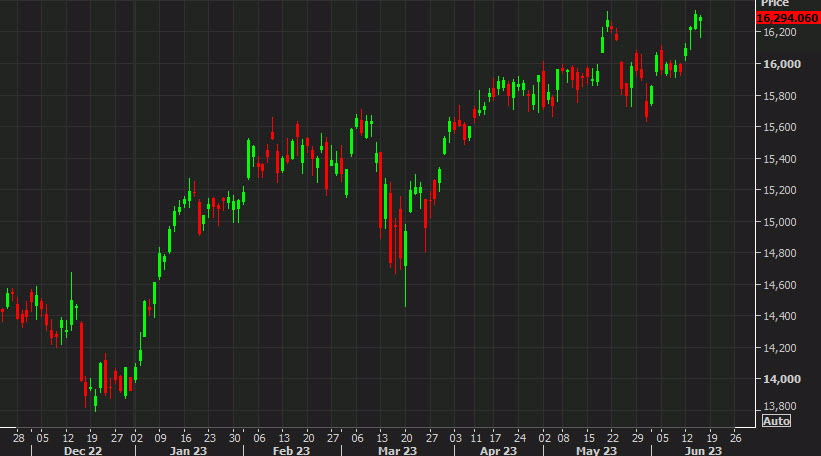Click the Auto scale button
The height and width of the screenshot is (456, 821).
point(776,421)
